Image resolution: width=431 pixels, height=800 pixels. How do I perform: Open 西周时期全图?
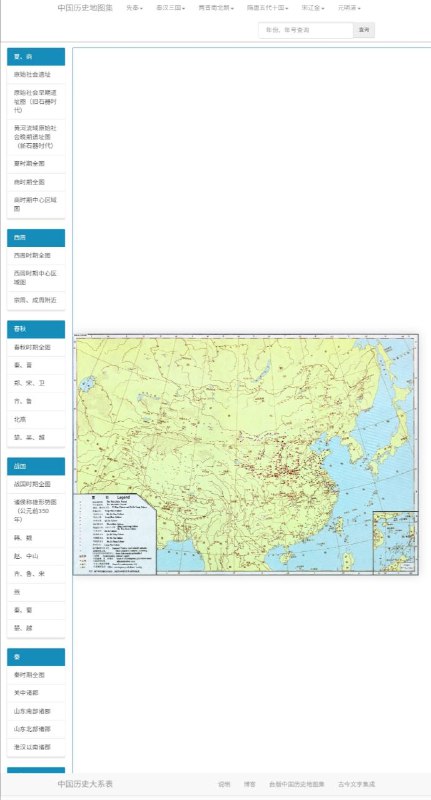[x=36, y=255]
